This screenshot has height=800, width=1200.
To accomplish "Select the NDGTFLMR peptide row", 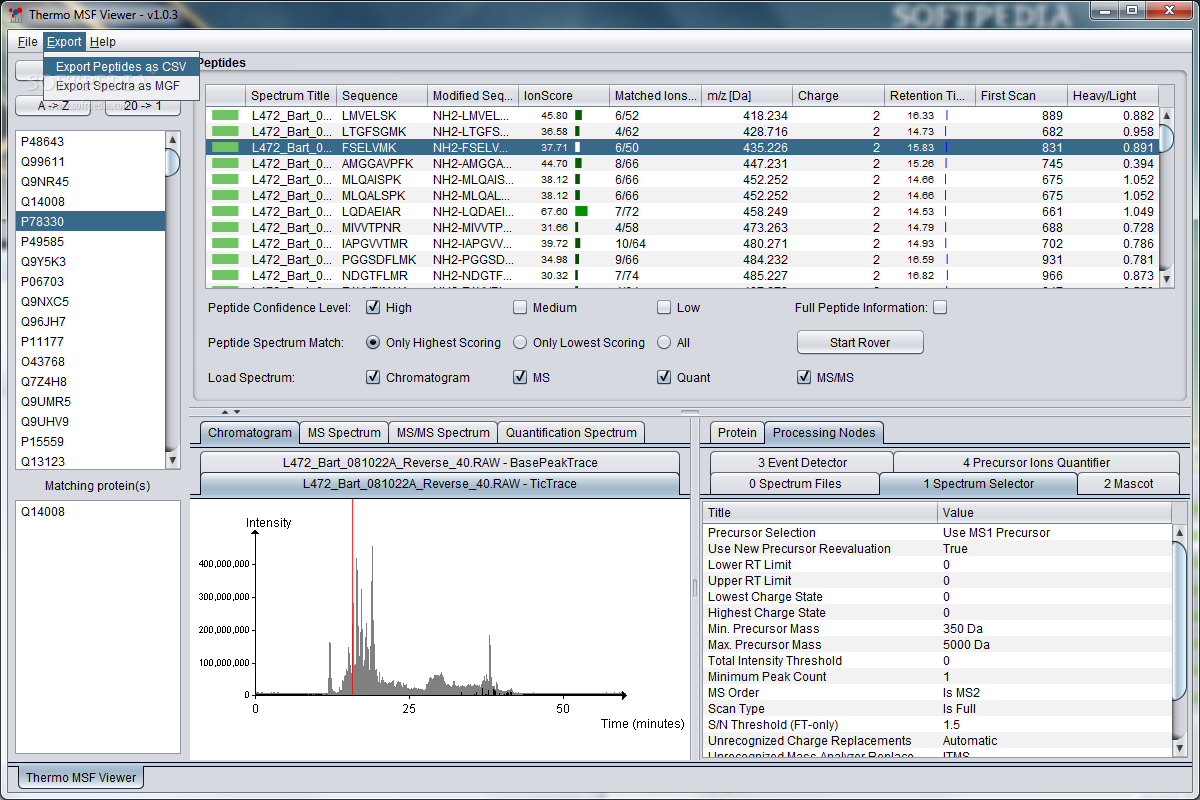I will [682, 275].
